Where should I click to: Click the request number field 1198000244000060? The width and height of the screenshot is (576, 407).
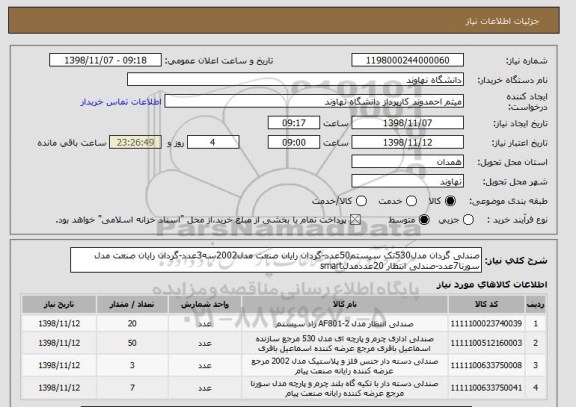(x=407, y=60)
